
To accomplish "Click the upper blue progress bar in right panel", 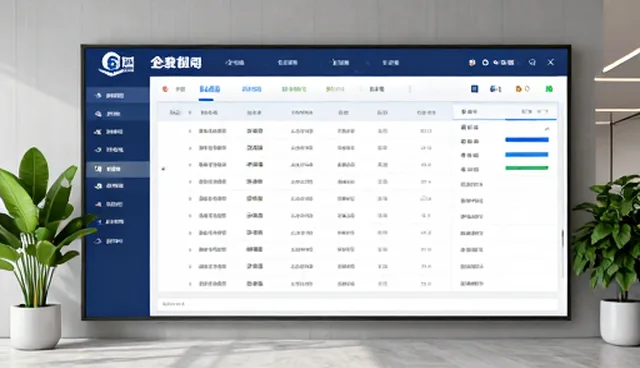I will pos(527,140).
